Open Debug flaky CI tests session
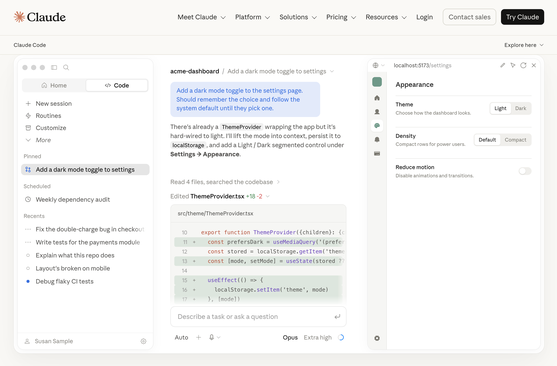 85,281
